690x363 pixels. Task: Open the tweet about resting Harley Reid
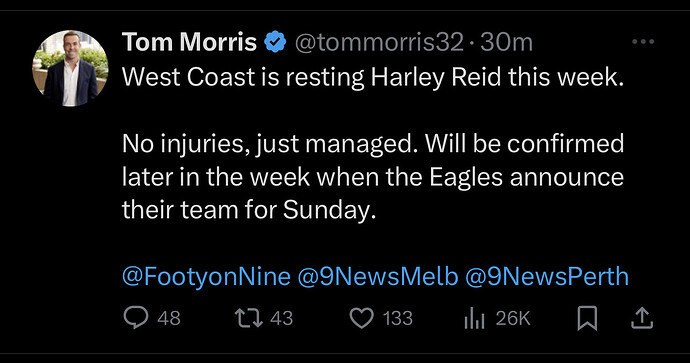pos(373,143)
